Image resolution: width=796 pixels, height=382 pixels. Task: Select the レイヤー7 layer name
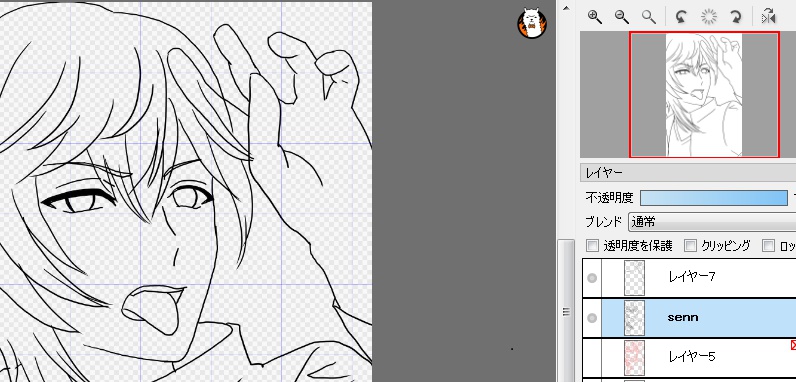point(692,277)
